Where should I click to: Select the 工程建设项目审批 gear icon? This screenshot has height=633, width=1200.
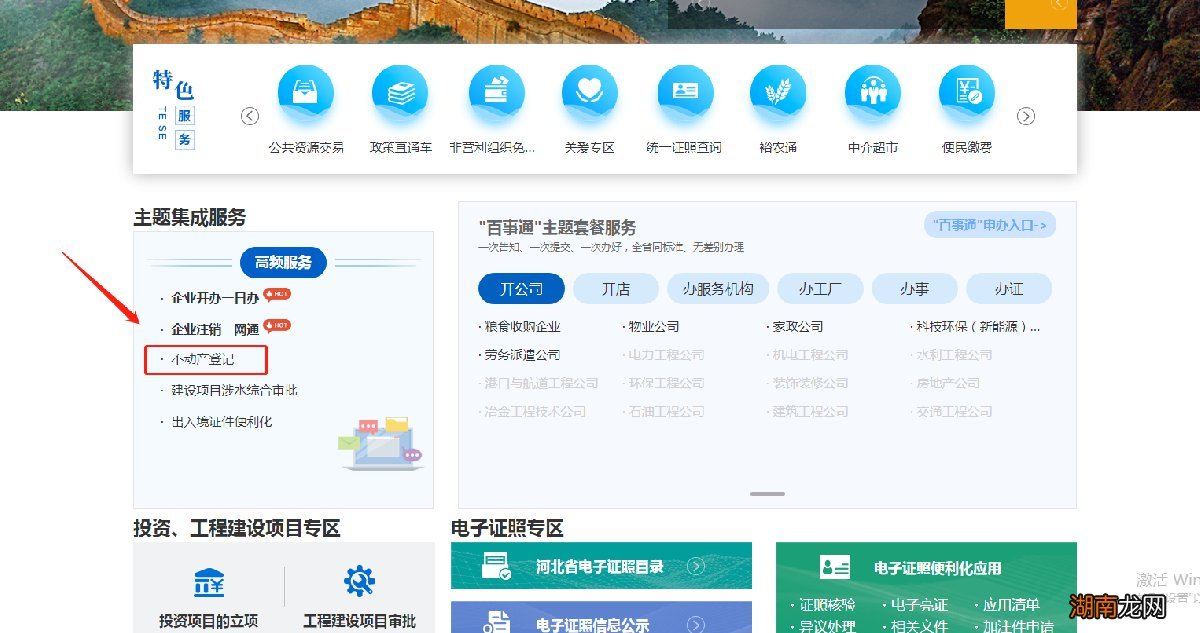click(x=357, y=582)
